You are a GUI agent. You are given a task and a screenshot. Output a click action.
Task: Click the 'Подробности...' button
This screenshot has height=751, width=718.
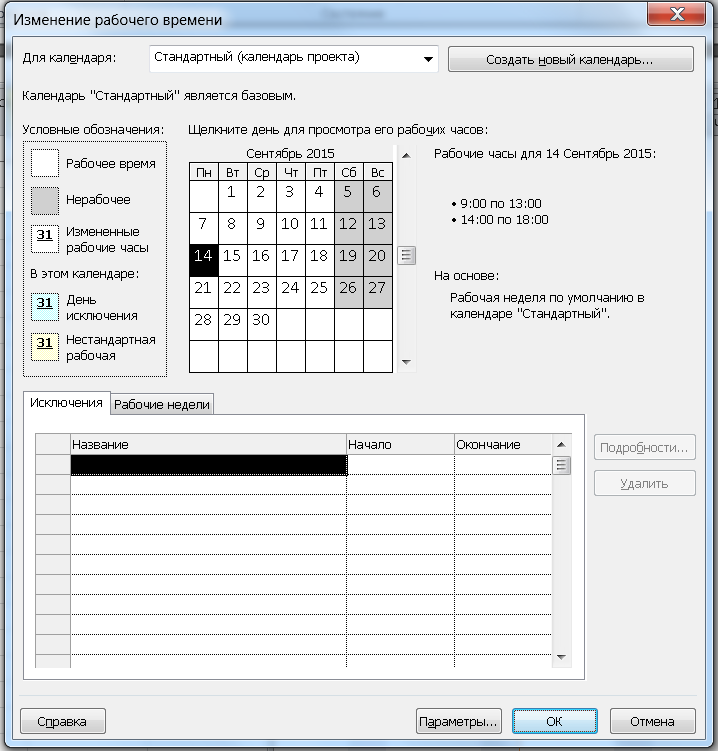point(644,447)
